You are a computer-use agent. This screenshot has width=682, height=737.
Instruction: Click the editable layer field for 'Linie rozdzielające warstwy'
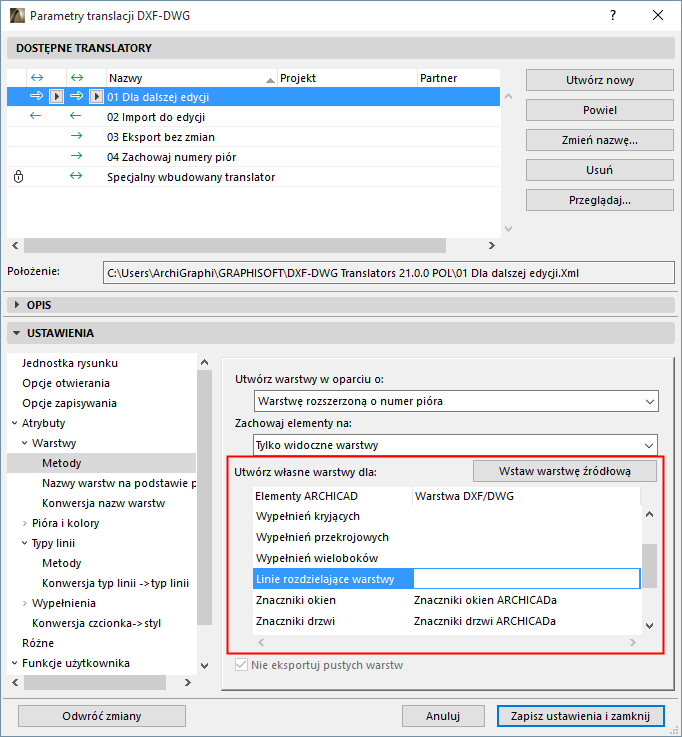[526, 579]
